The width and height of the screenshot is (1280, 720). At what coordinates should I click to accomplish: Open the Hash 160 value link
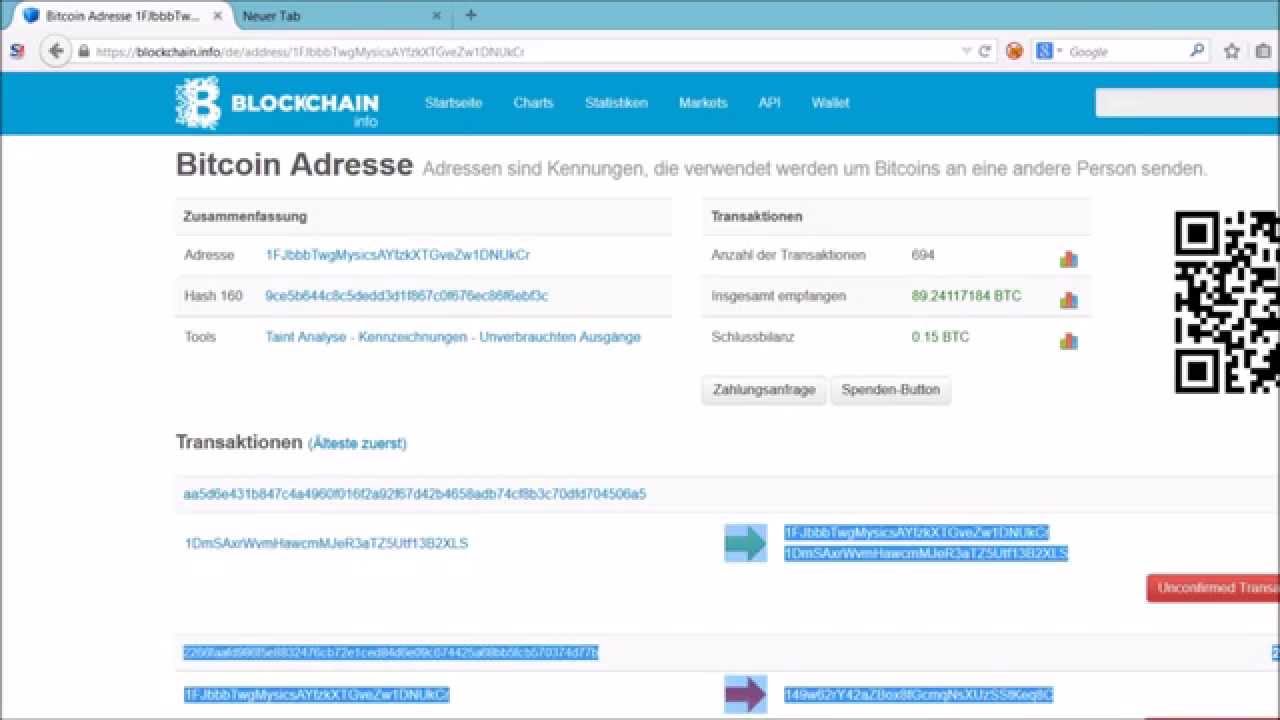406,296
